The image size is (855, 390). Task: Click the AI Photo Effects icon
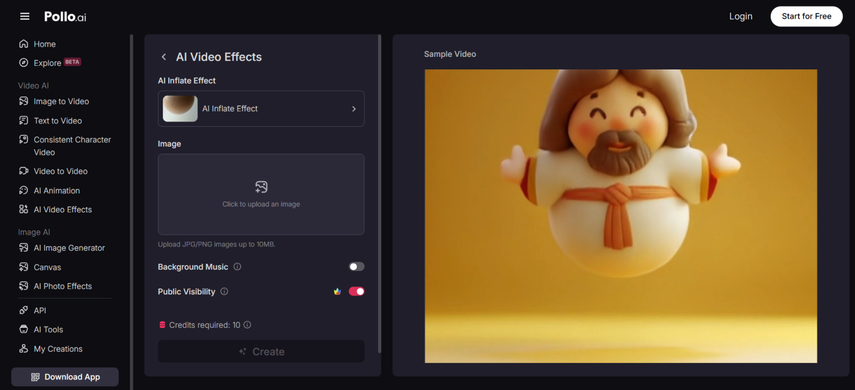click(x=23, y=286)
